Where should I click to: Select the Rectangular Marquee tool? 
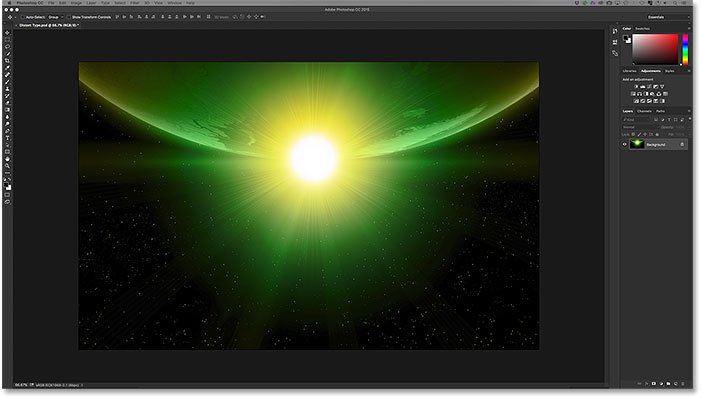pyautogui.click(x=8, y=39)
